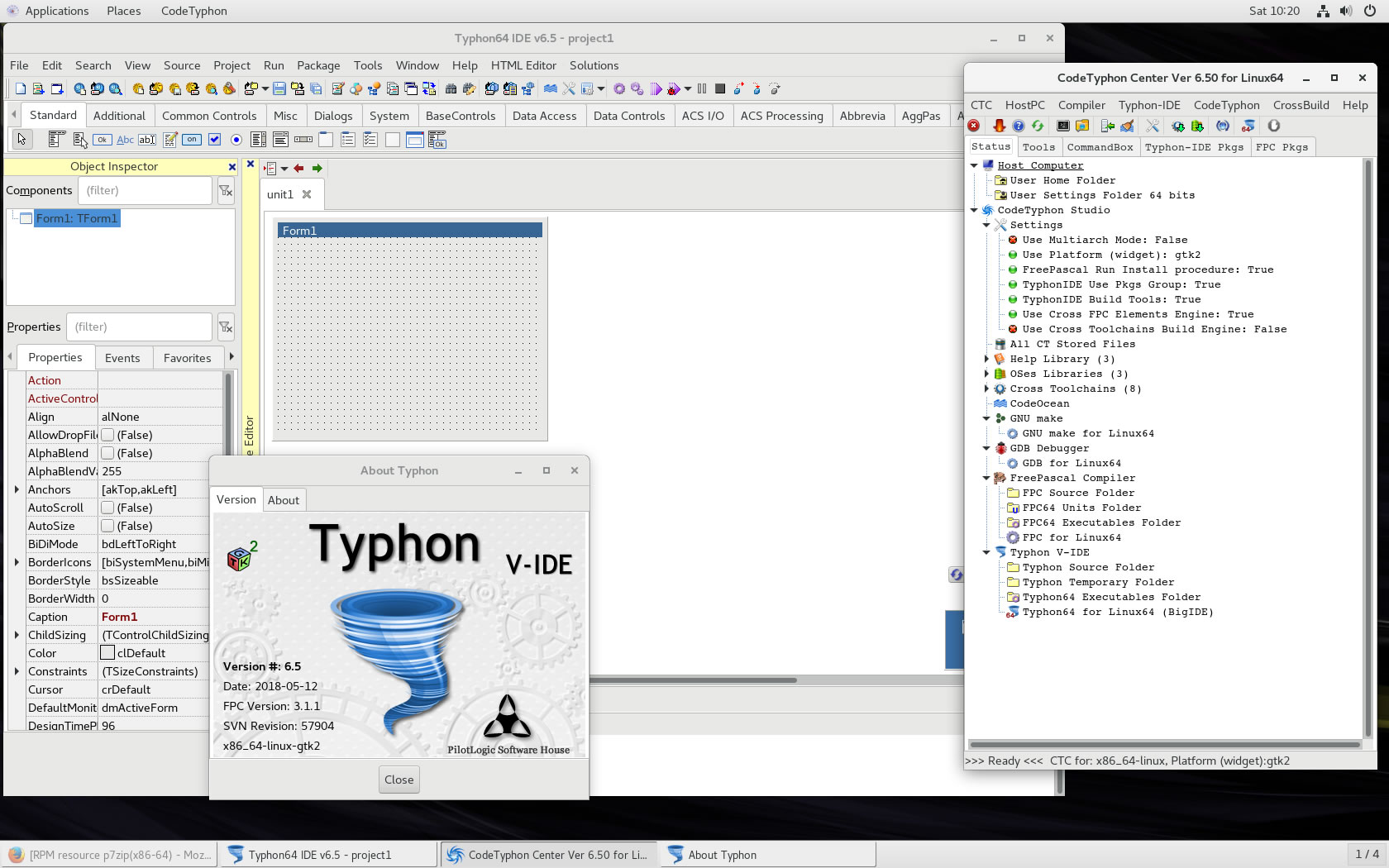Viewport: 1389px width, 868px height.
Task: Select Form1: TForm1 in component tree
Action: point(77,218)
